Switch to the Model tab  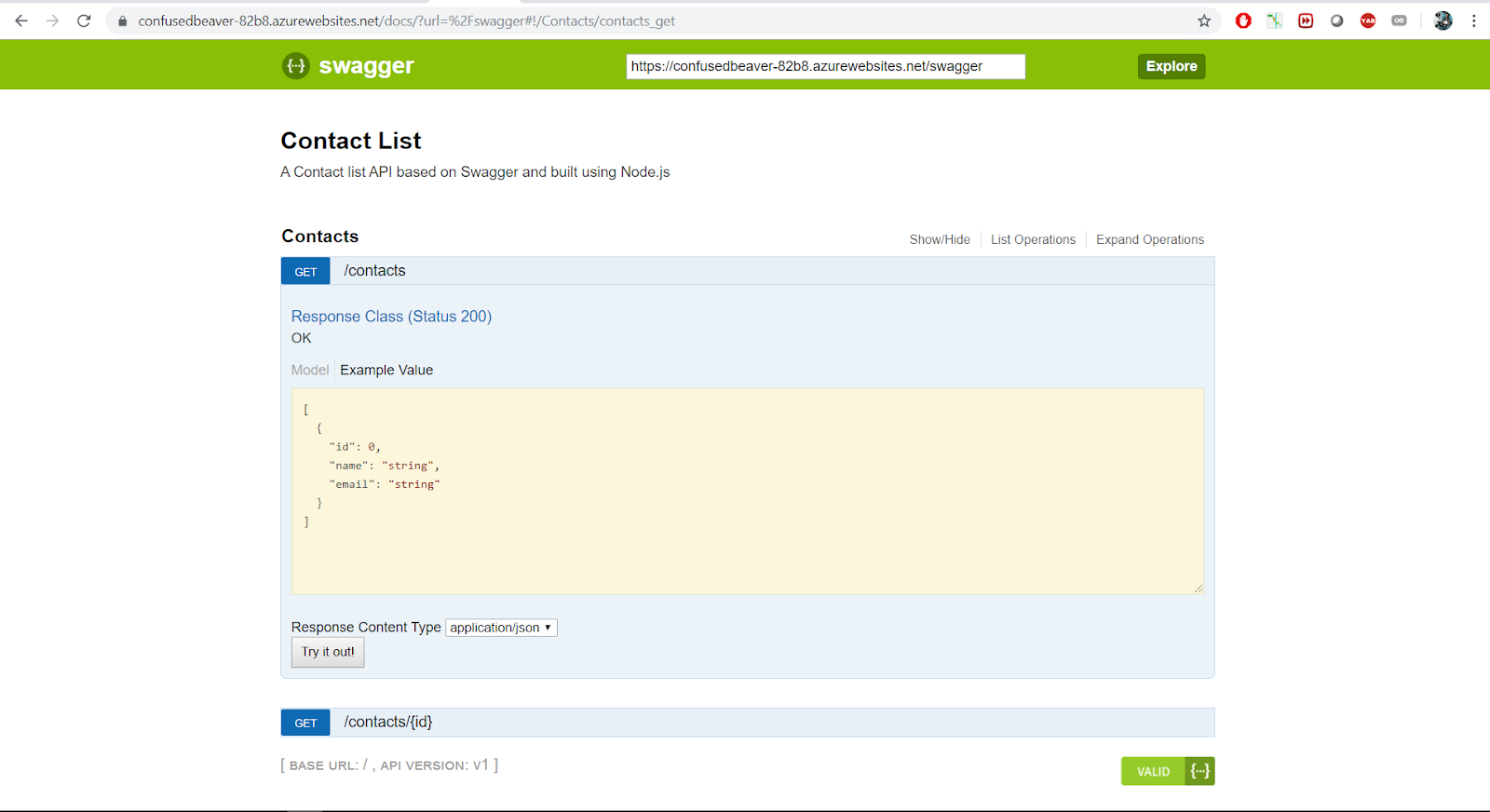click(x=310, y=370)
